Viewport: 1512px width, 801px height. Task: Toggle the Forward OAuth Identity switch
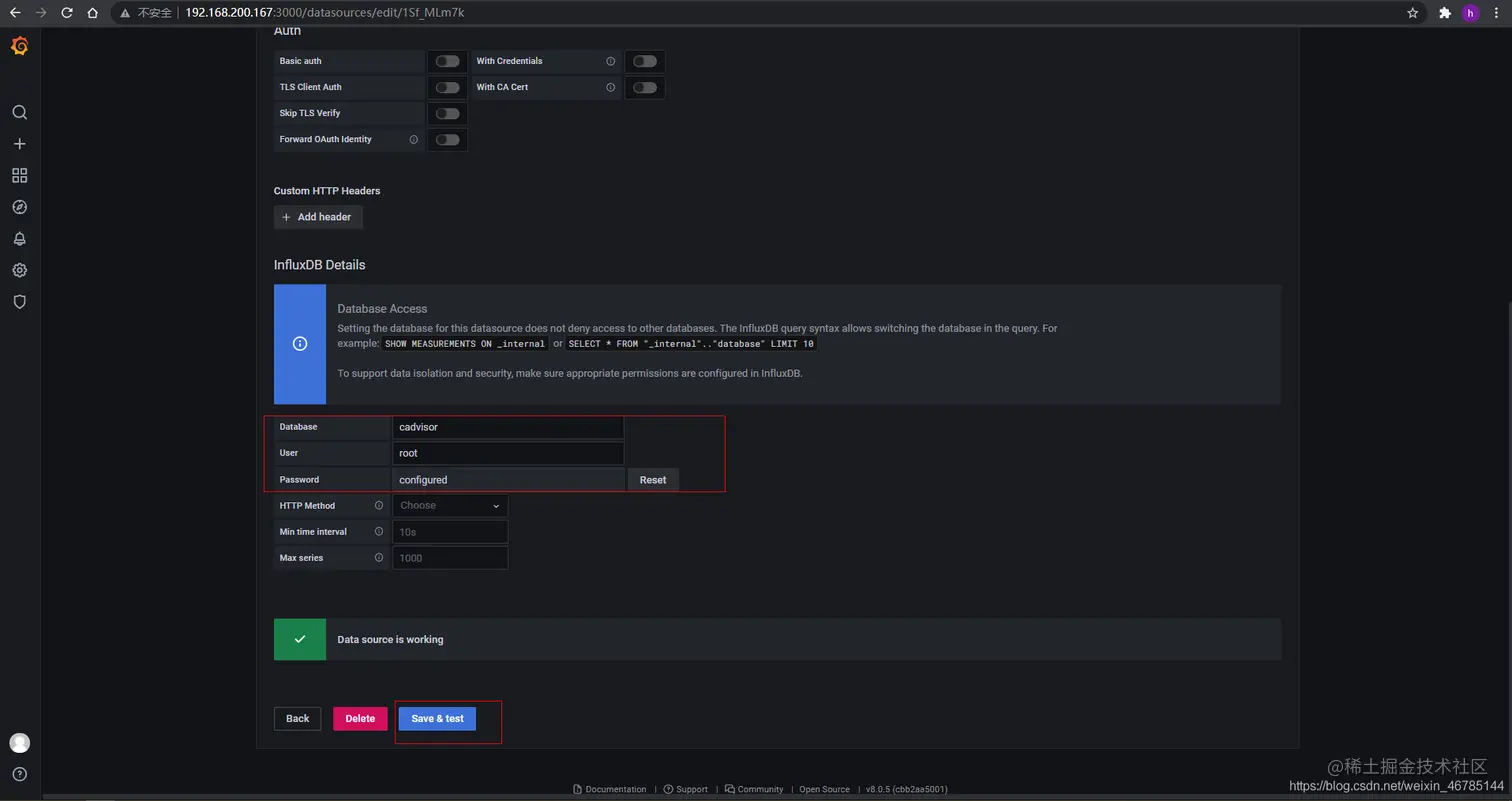coord(447,139)
